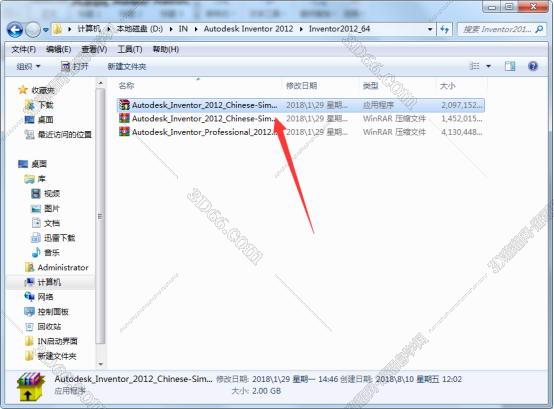Click the 打开 toolbar button
This screenshot has width=554, height=409.
tap(75, 66)
